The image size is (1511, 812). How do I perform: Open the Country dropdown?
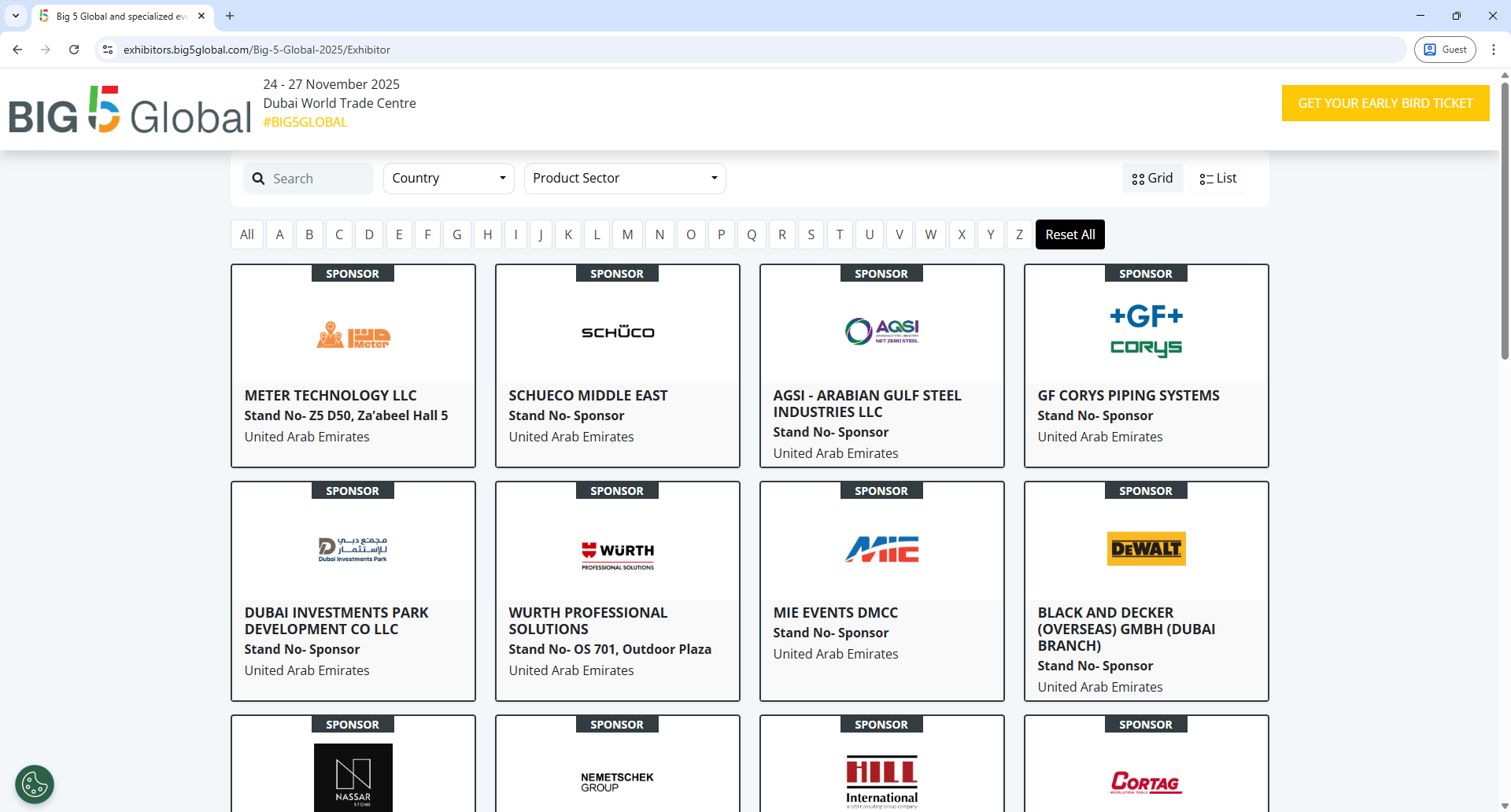(448, 178)
